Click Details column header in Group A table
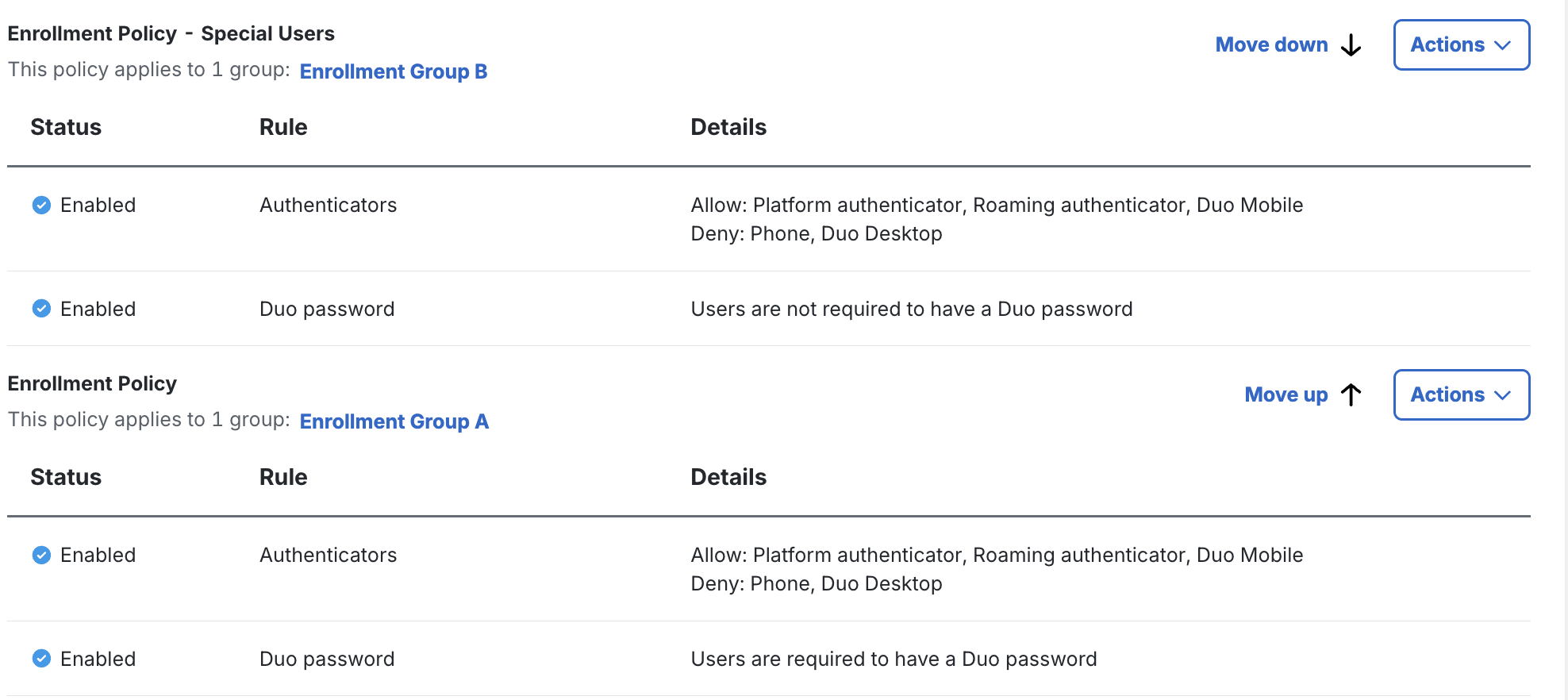 [x=728, y=477]
